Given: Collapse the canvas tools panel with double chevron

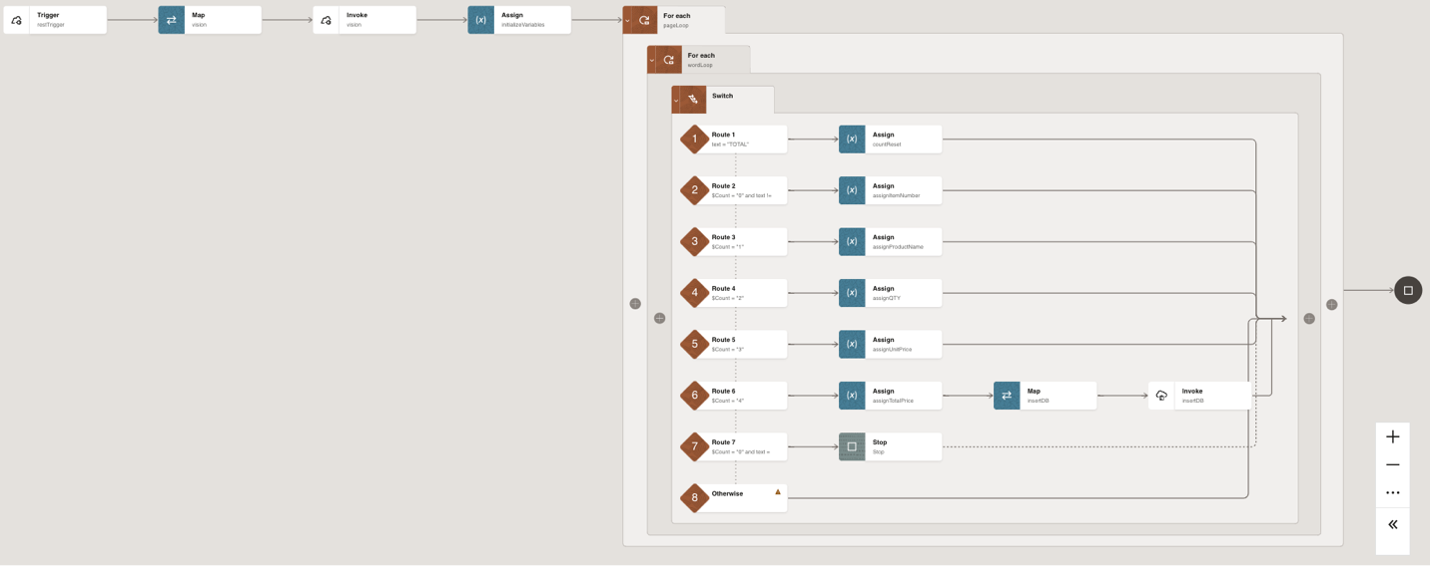Looking at the screenshot, I should [1392, 524].
